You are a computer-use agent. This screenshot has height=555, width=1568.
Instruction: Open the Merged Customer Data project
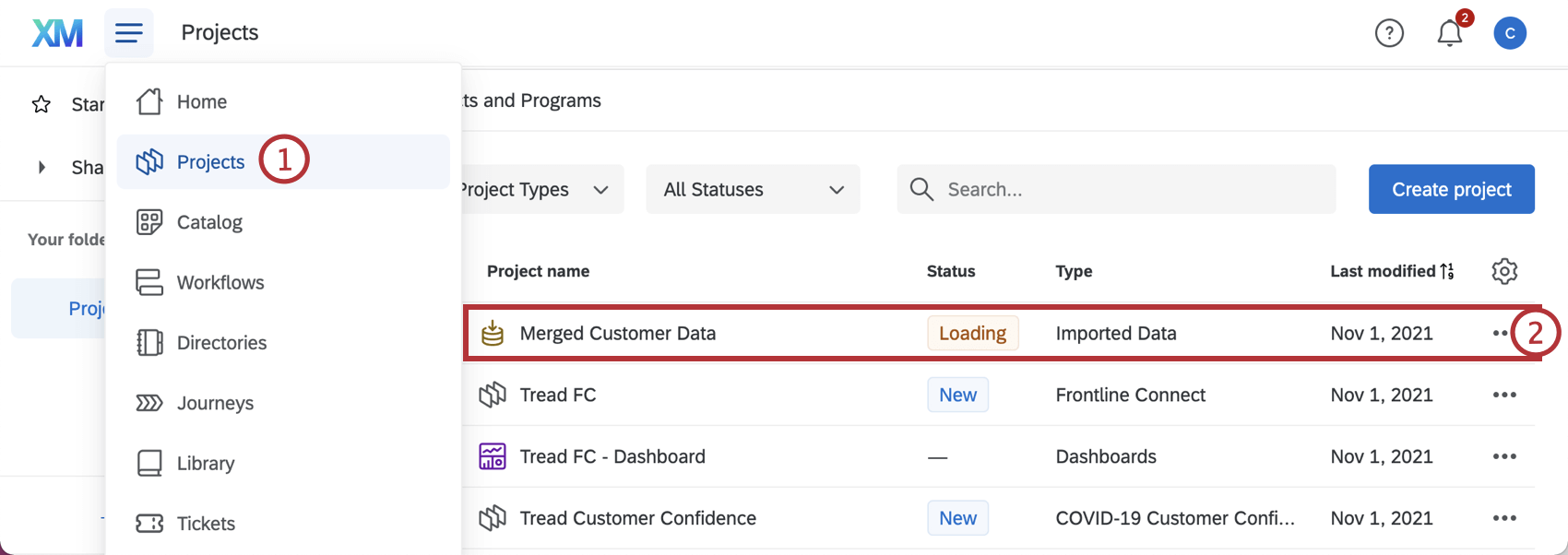617,334
